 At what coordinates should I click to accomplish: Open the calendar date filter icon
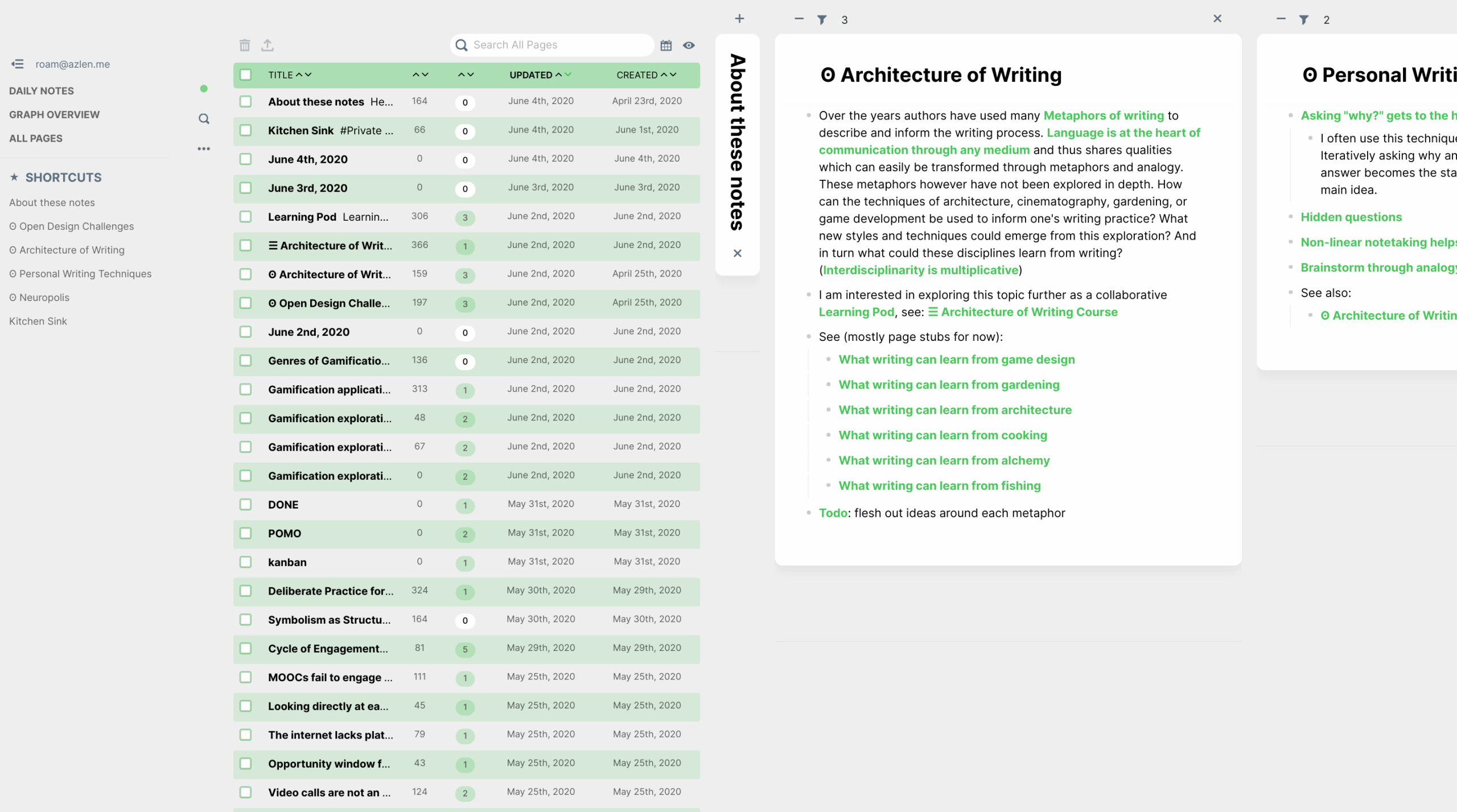click(666, 46)
